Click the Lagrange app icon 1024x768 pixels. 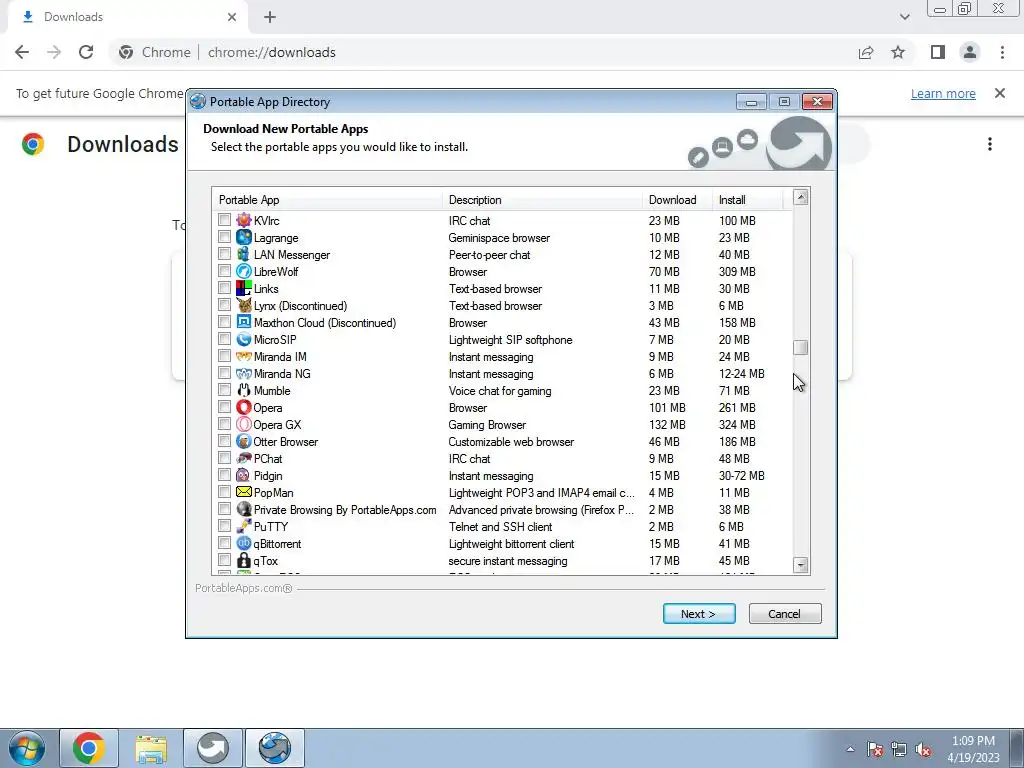tap(244, 237)
